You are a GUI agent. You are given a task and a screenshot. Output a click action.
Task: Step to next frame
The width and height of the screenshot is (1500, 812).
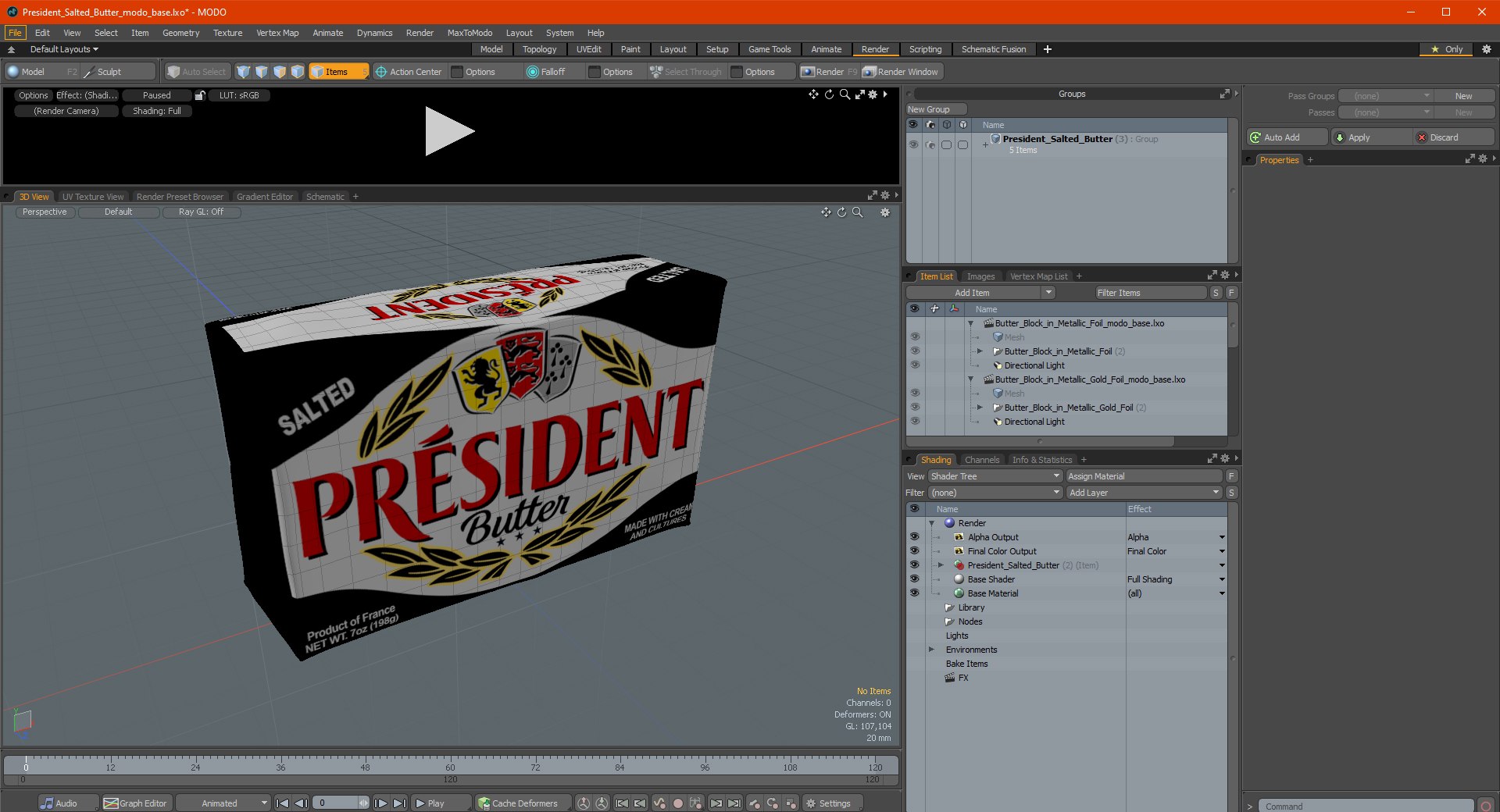pos(380,803)
